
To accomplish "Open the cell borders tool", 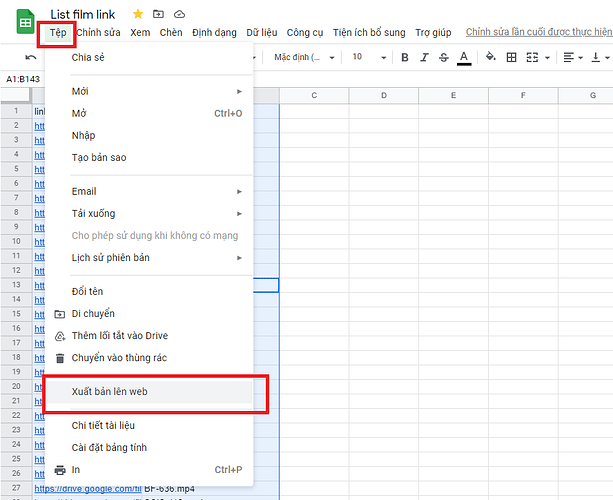I will coord(512,57).
